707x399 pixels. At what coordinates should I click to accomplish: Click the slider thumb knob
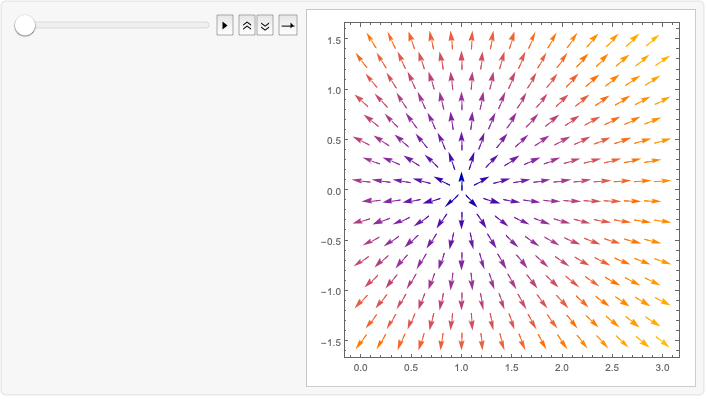25,25
